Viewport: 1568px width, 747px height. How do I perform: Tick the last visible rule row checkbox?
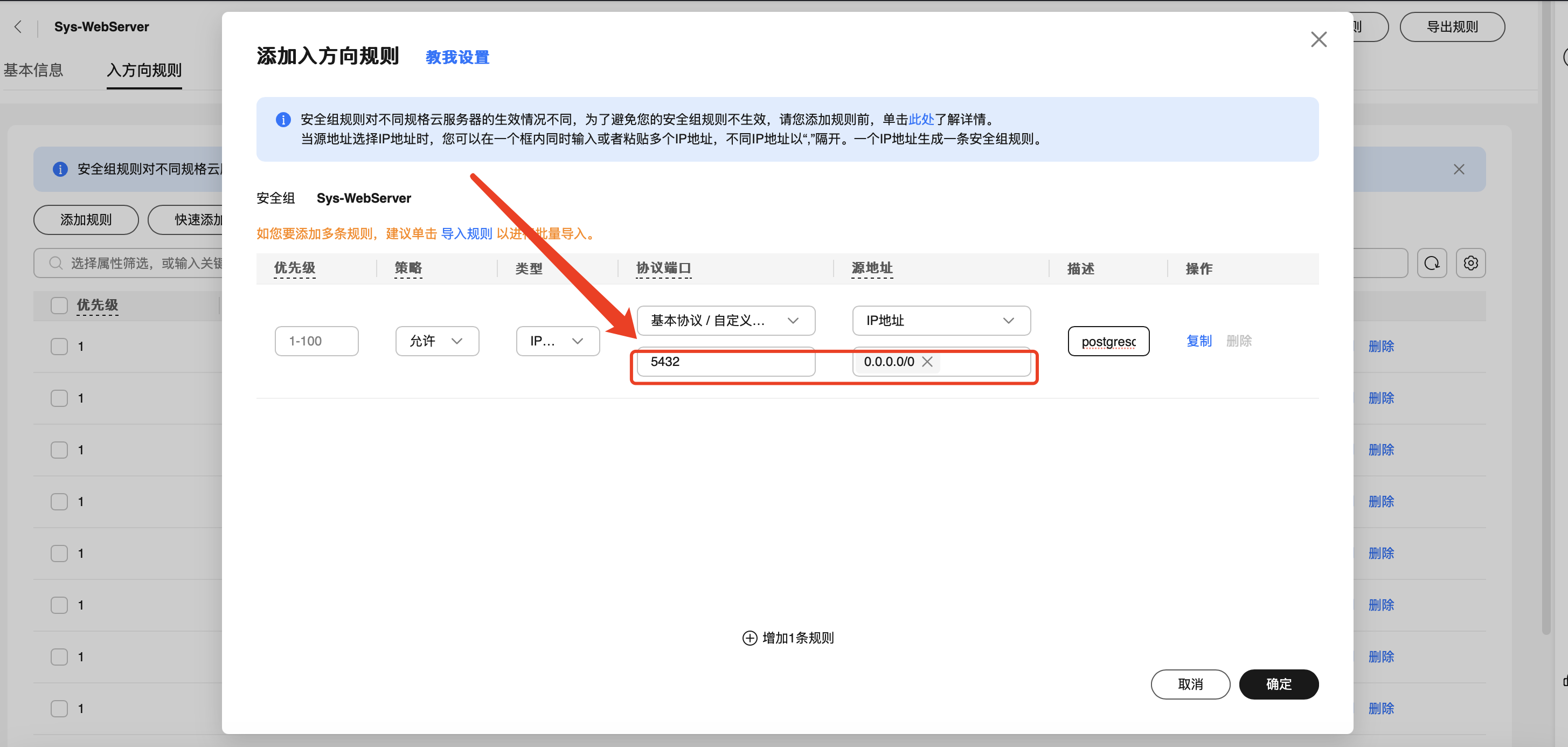tap(59, 709)
